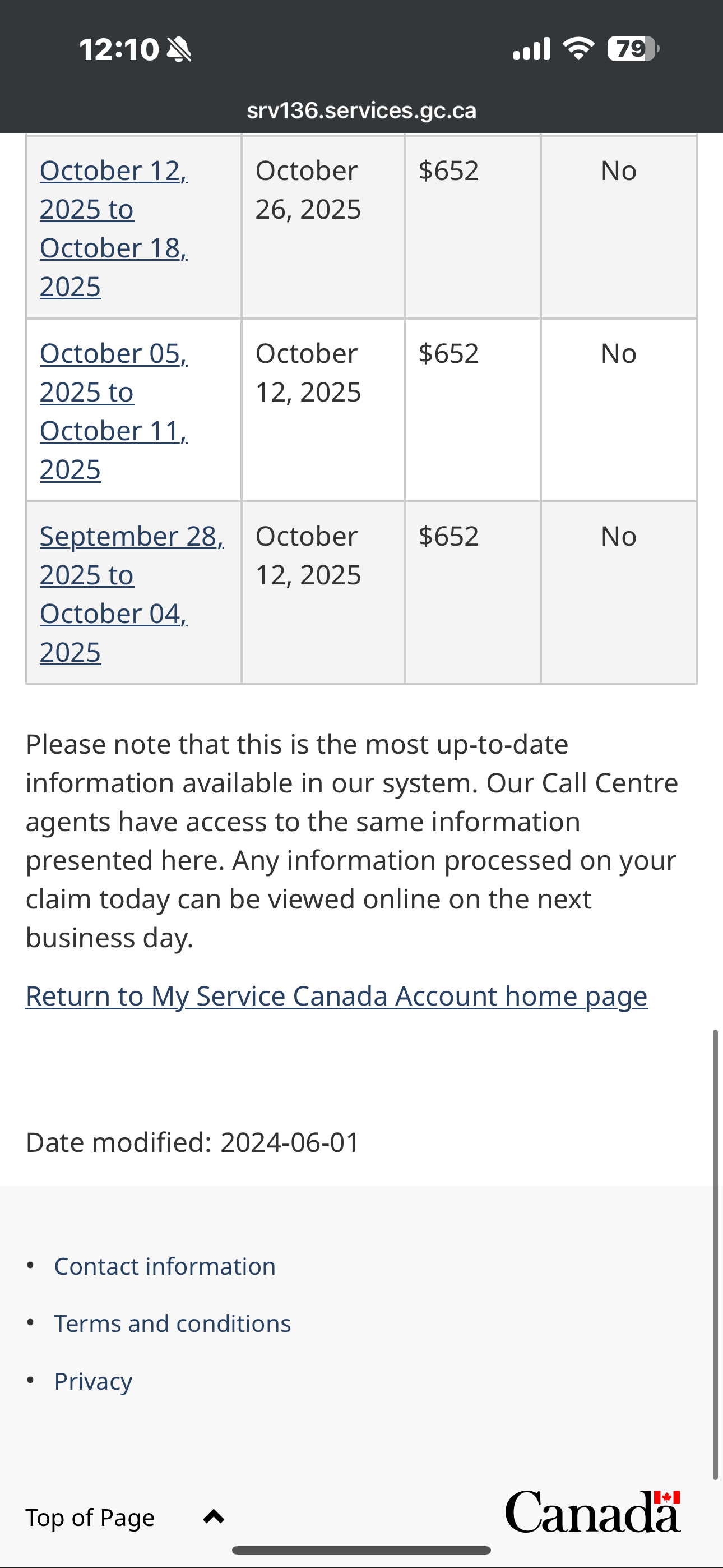Open Terms and conditions
Image resolution: width=723 pixels, height=1568 pixels.
tap(173, 1324)
